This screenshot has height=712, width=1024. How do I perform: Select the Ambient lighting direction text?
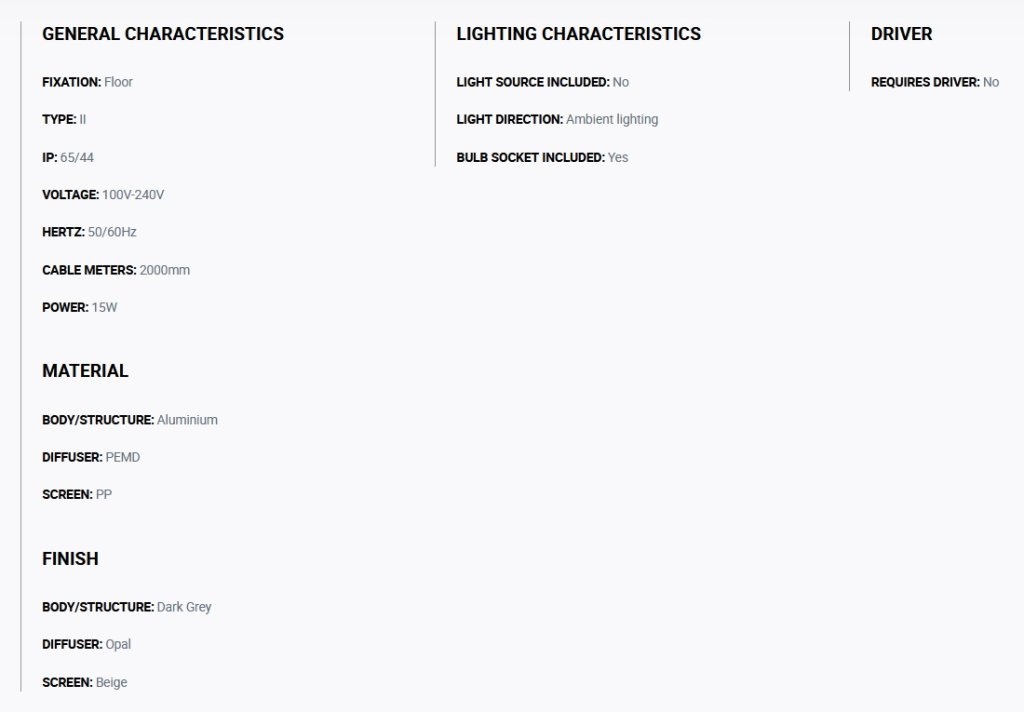click(x=612, y=120)
